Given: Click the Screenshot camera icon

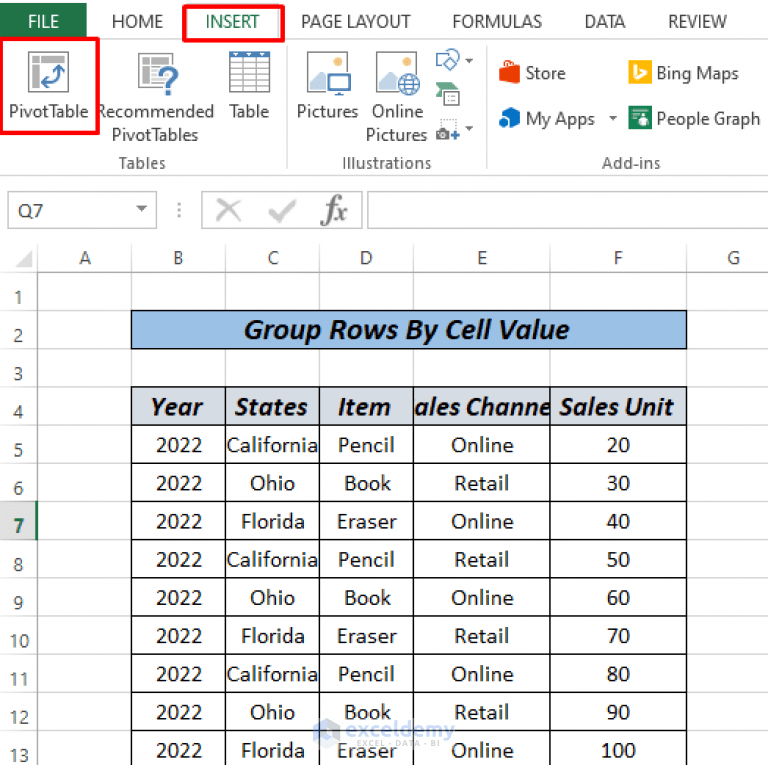Looking at the screenshot, I should (x=447, y=130).
